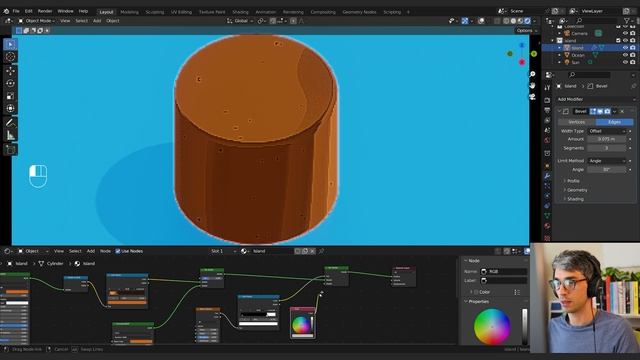Remove the Bevel modifier with X
The image size is (640, 360).
click(622, 111)
